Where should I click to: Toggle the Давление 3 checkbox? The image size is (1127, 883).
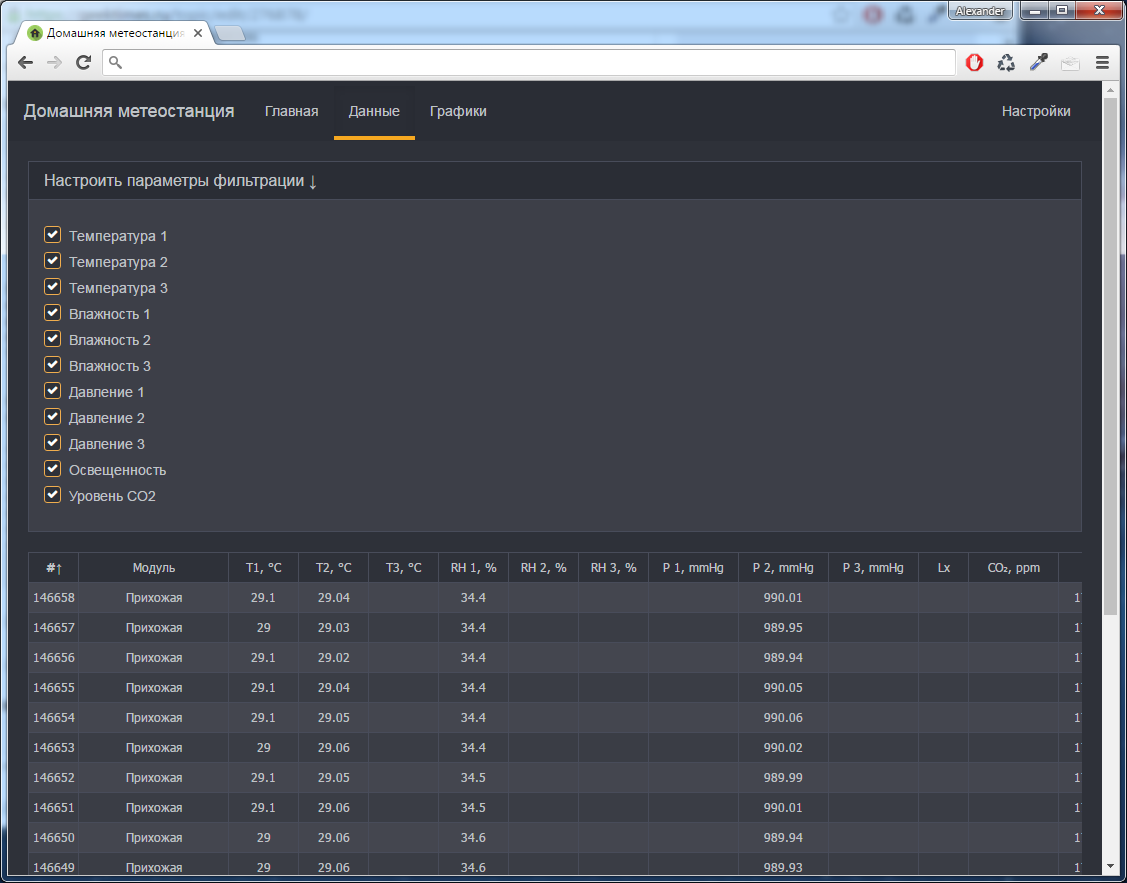(52, 443)
